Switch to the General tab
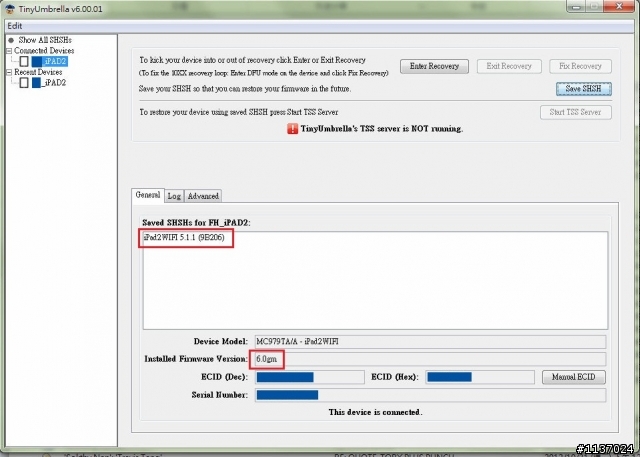Viewport: 640px width, 457px height. (x=148, y=195)
